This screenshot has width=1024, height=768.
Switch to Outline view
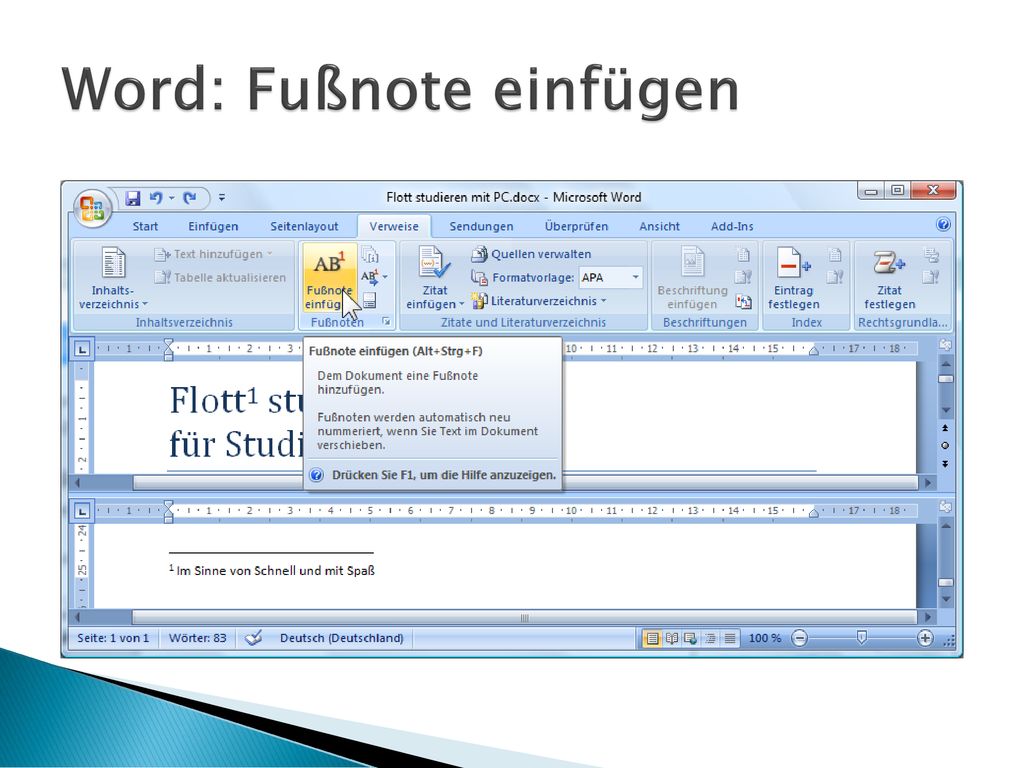[x=710, y=639]
